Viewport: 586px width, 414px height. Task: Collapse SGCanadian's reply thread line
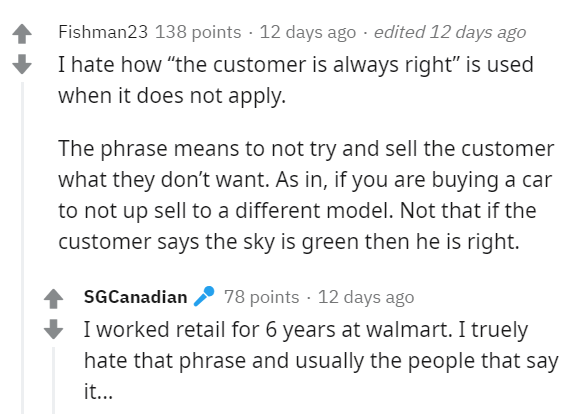(x=53, y=380)
